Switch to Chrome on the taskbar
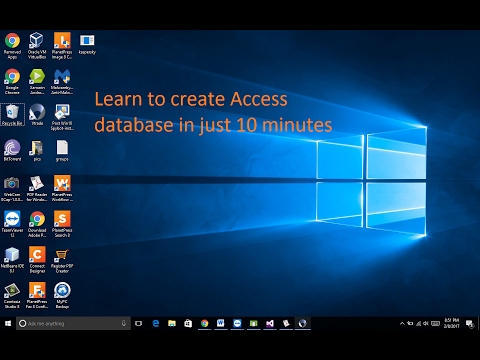Screen dimensions: 480x360 click(x=205, y=323)
